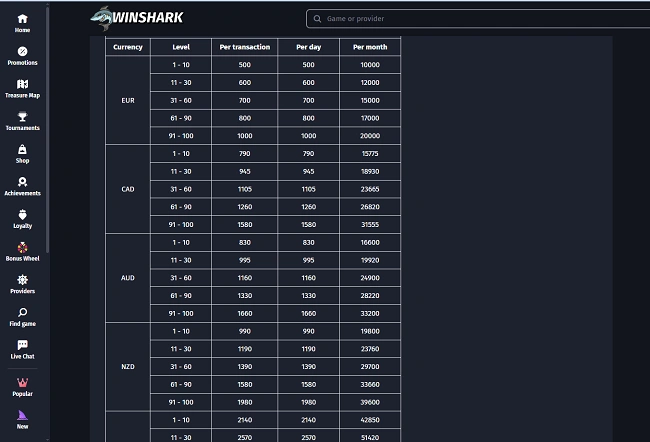This screenshot has width=650, height=442.
Task: Click the 33660 per month value
Action: (x=370, y=384)
